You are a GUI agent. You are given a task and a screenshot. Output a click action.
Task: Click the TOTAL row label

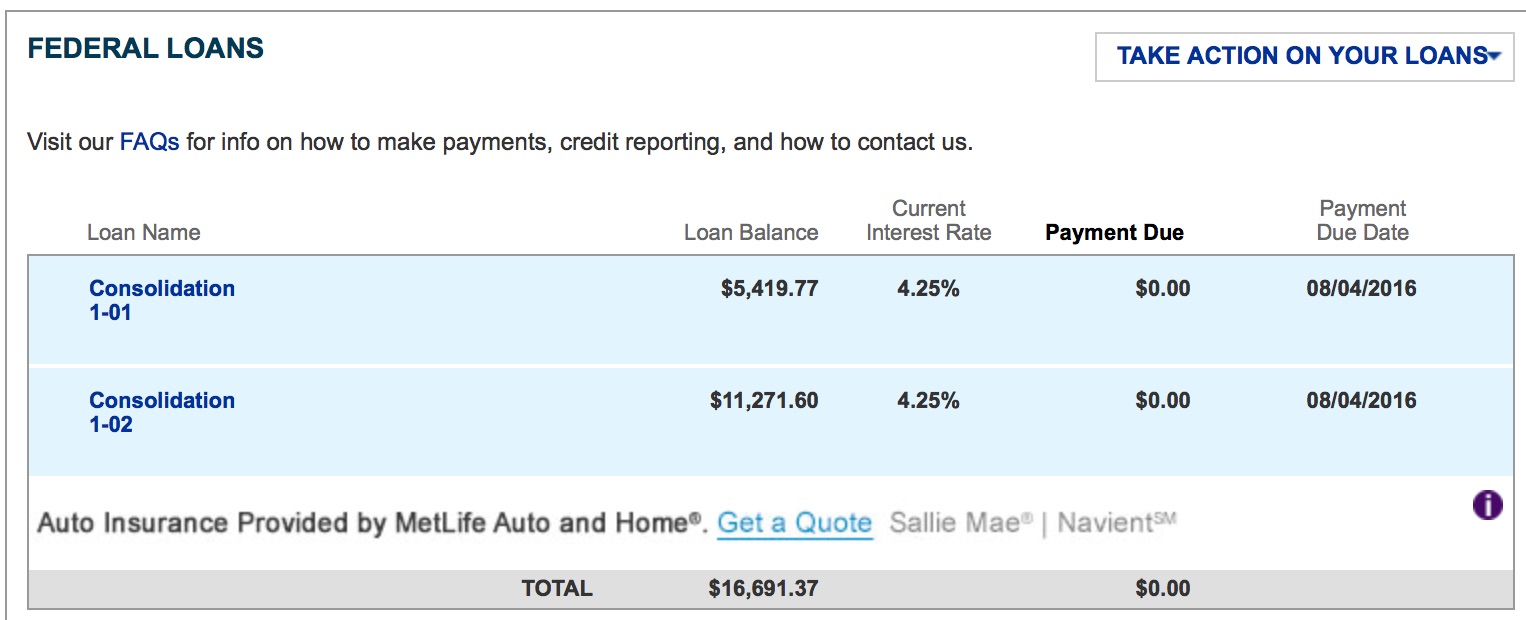[x=557, y=589]
